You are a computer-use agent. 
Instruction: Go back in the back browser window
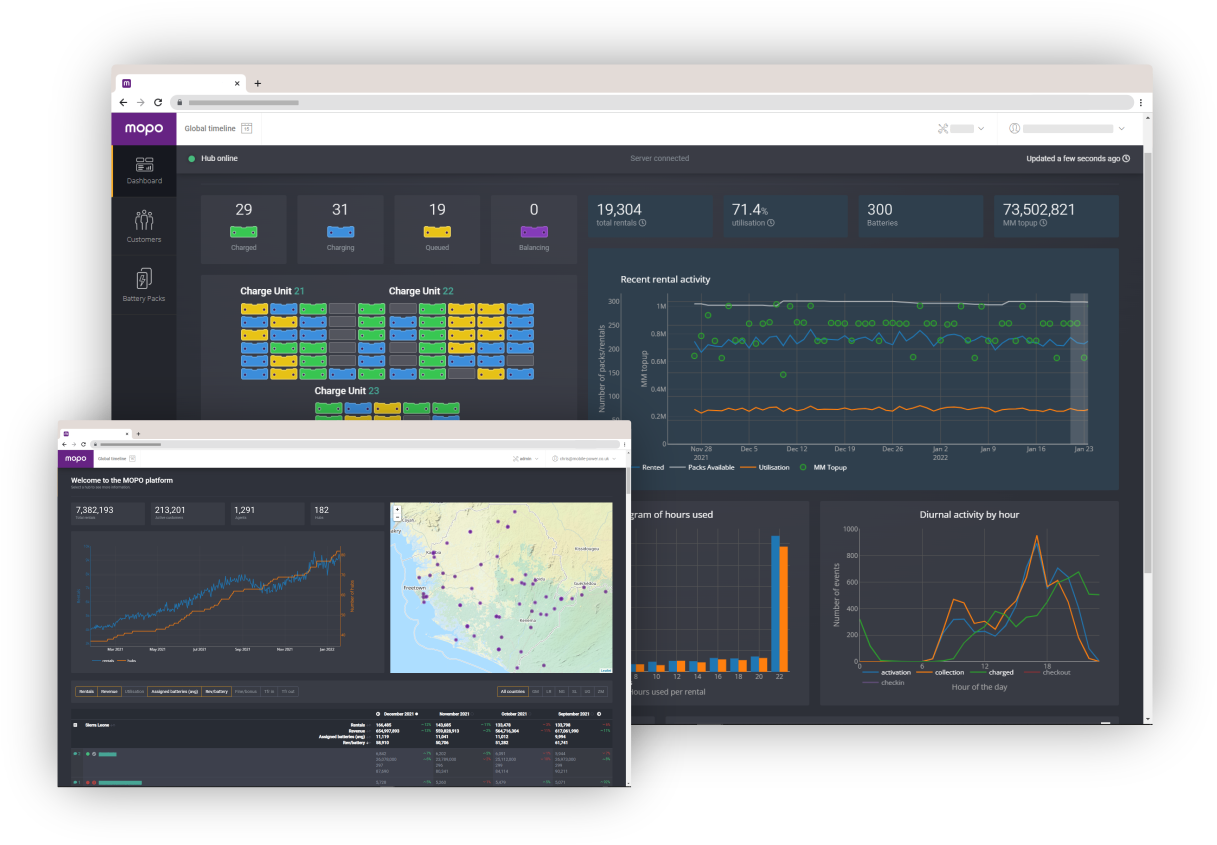(123, 102)
